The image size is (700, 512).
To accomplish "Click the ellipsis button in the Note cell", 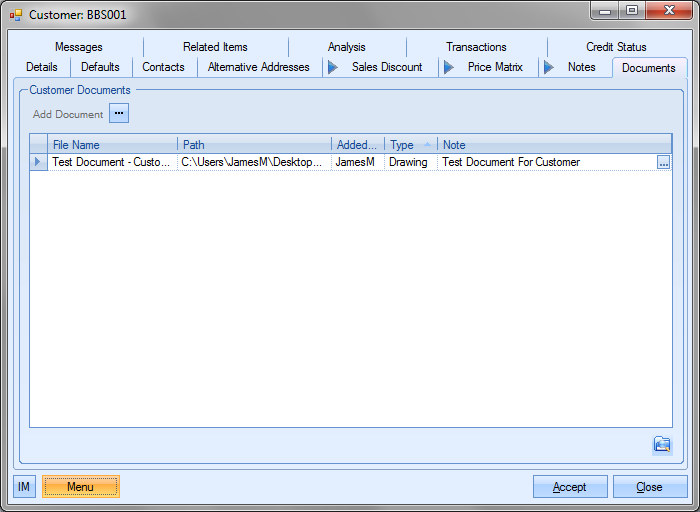I will tap(663, 162).
